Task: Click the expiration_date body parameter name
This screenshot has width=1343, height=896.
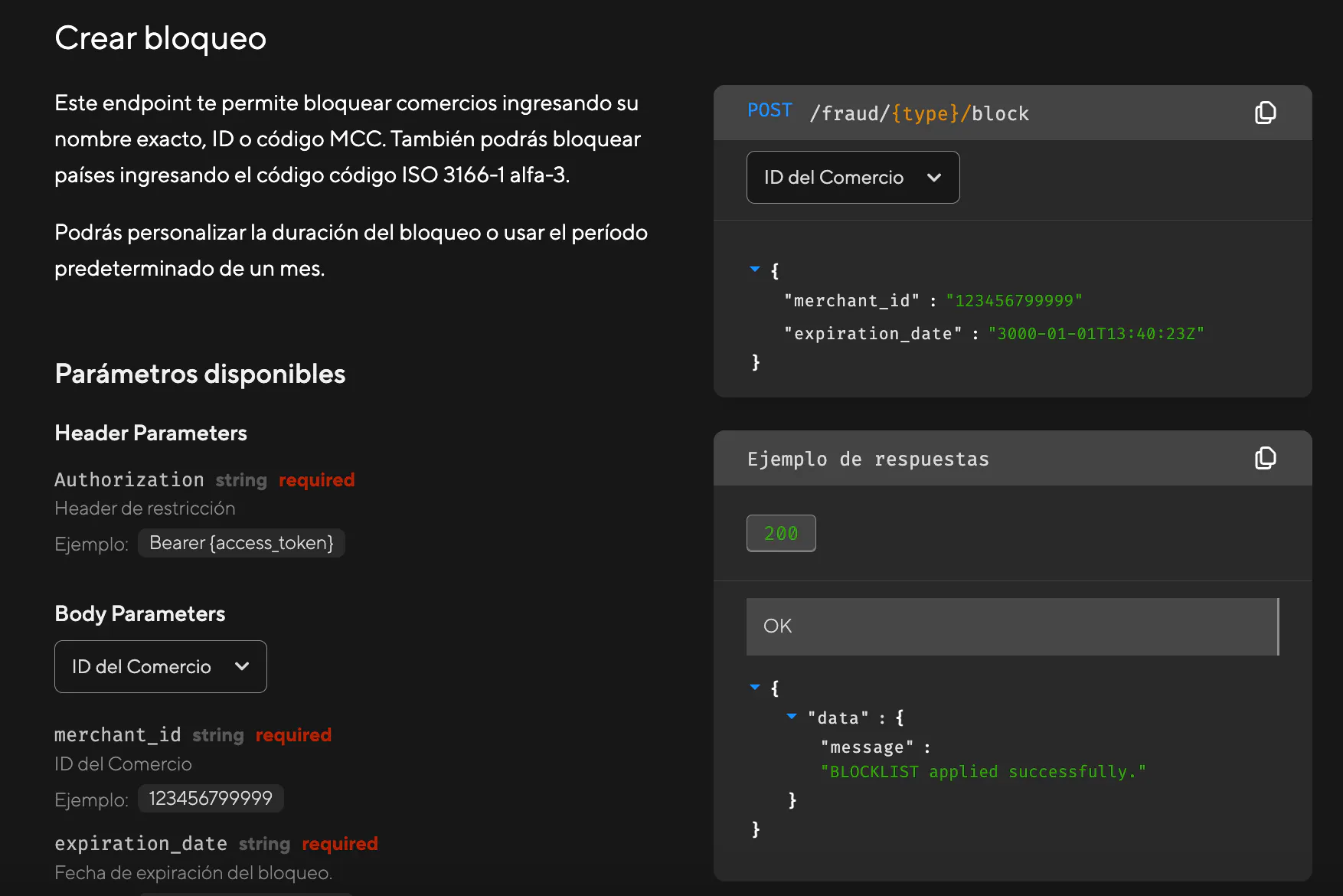Action: (141, 844)
